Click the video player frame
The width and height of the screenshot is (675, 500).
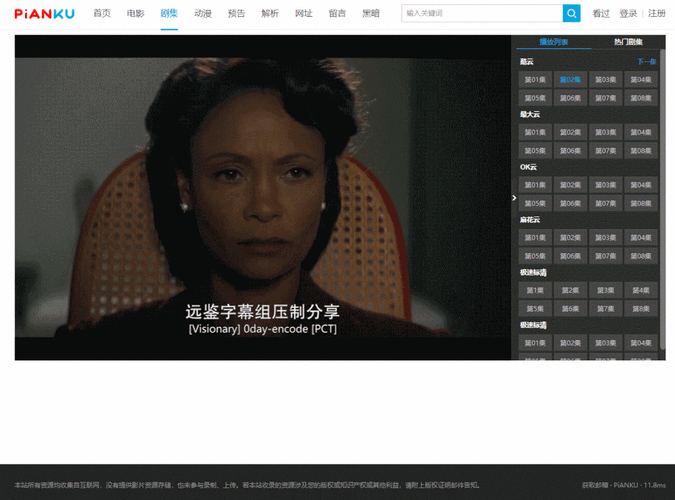[263, 198]
